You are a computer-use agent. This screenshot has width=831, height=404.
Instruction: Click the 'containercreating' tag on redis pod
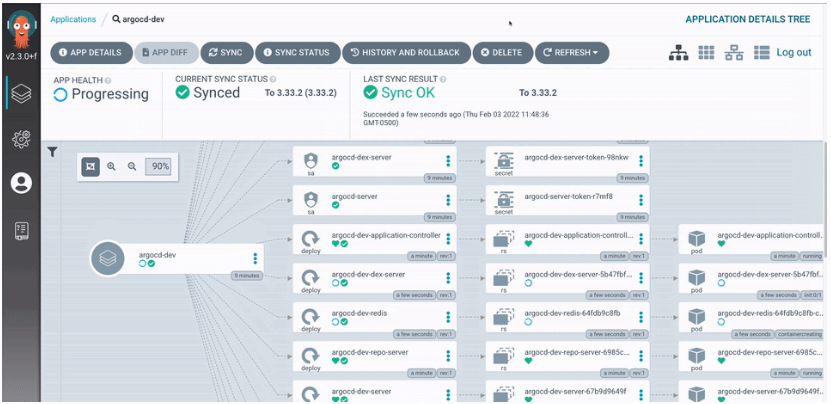tap(798, 335)
